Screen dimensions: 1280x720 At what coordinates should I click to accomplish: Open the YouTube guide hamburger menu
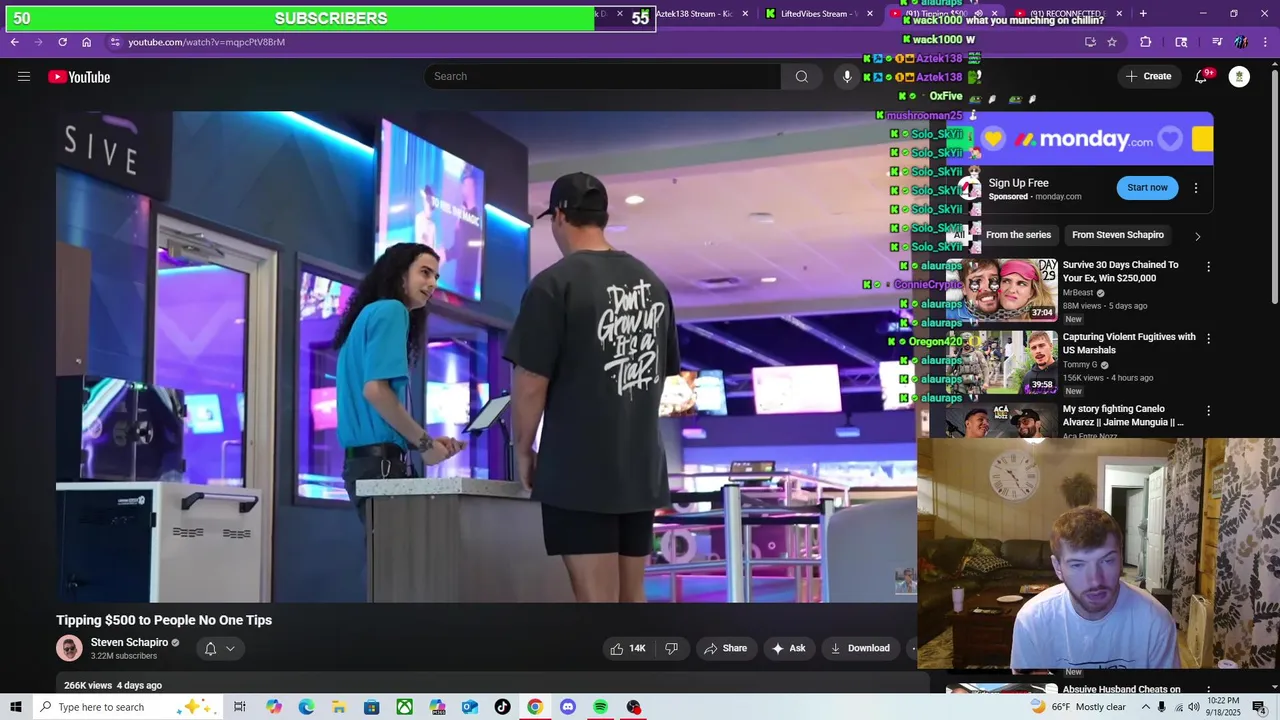pos(24,77)
